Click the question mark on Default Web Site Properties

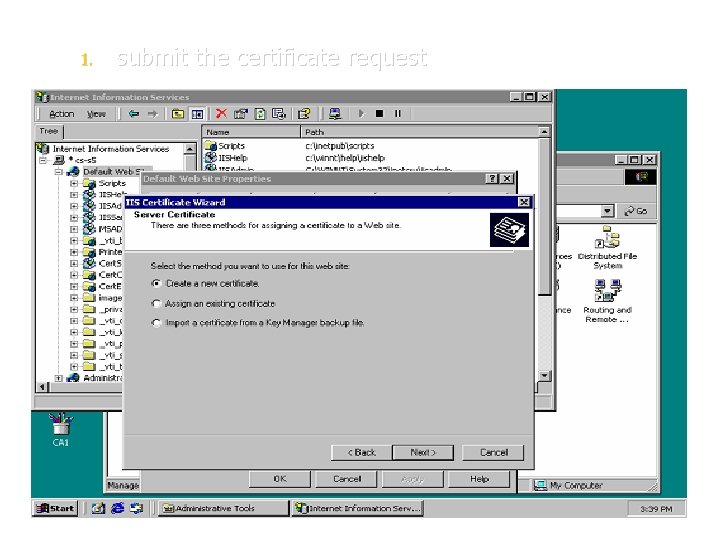(x=492, y=179)
